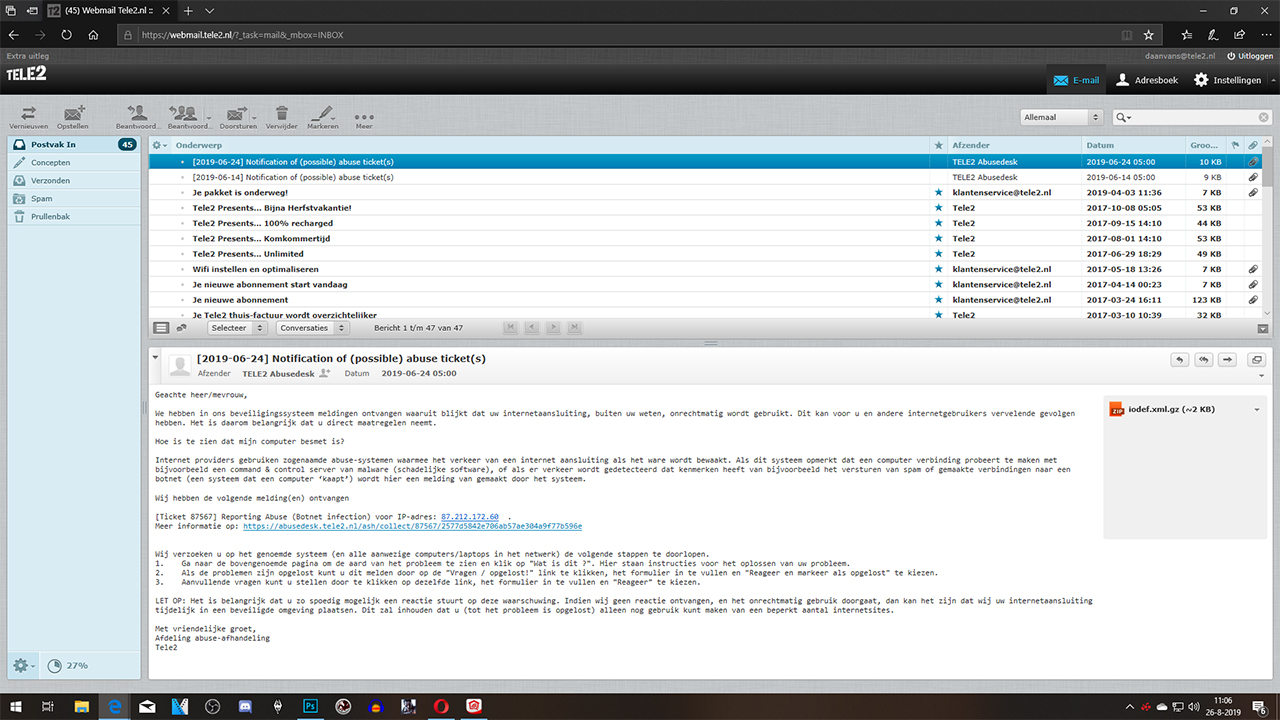Open Prullenbak trash folder
Viewport: 1280px width, 720px height.
[x=73, y=216]
